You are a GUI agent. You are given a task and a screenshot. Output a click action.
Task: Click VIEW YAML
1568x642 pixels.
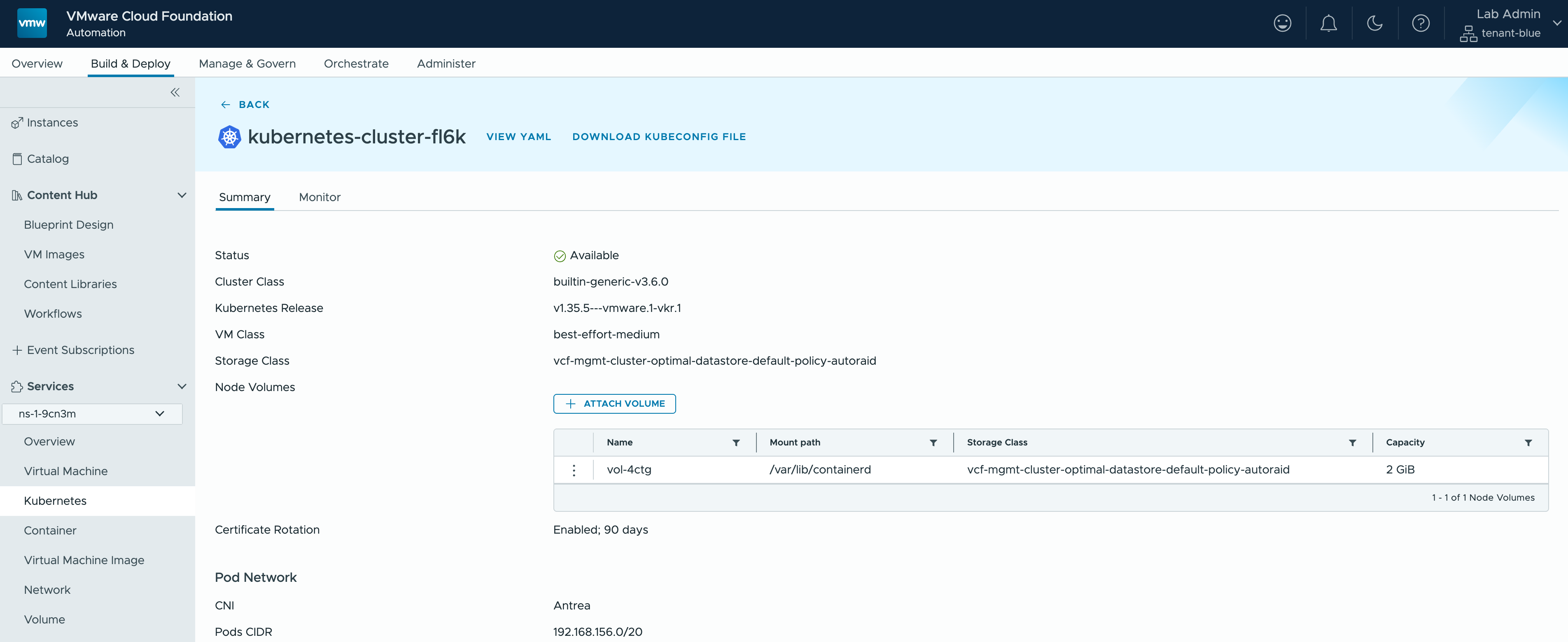(x=518, y=136)
